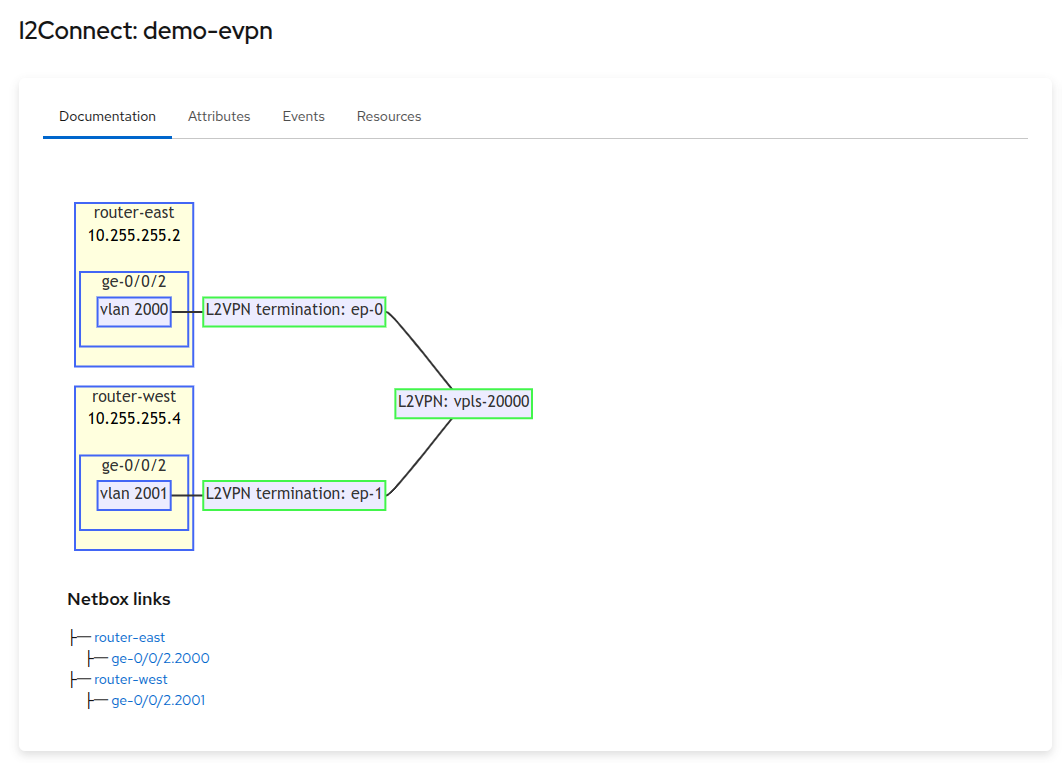Return to the Documentation tab
Screen dimensions: 1062x763
pyautogui.click(x=107, y=116)
